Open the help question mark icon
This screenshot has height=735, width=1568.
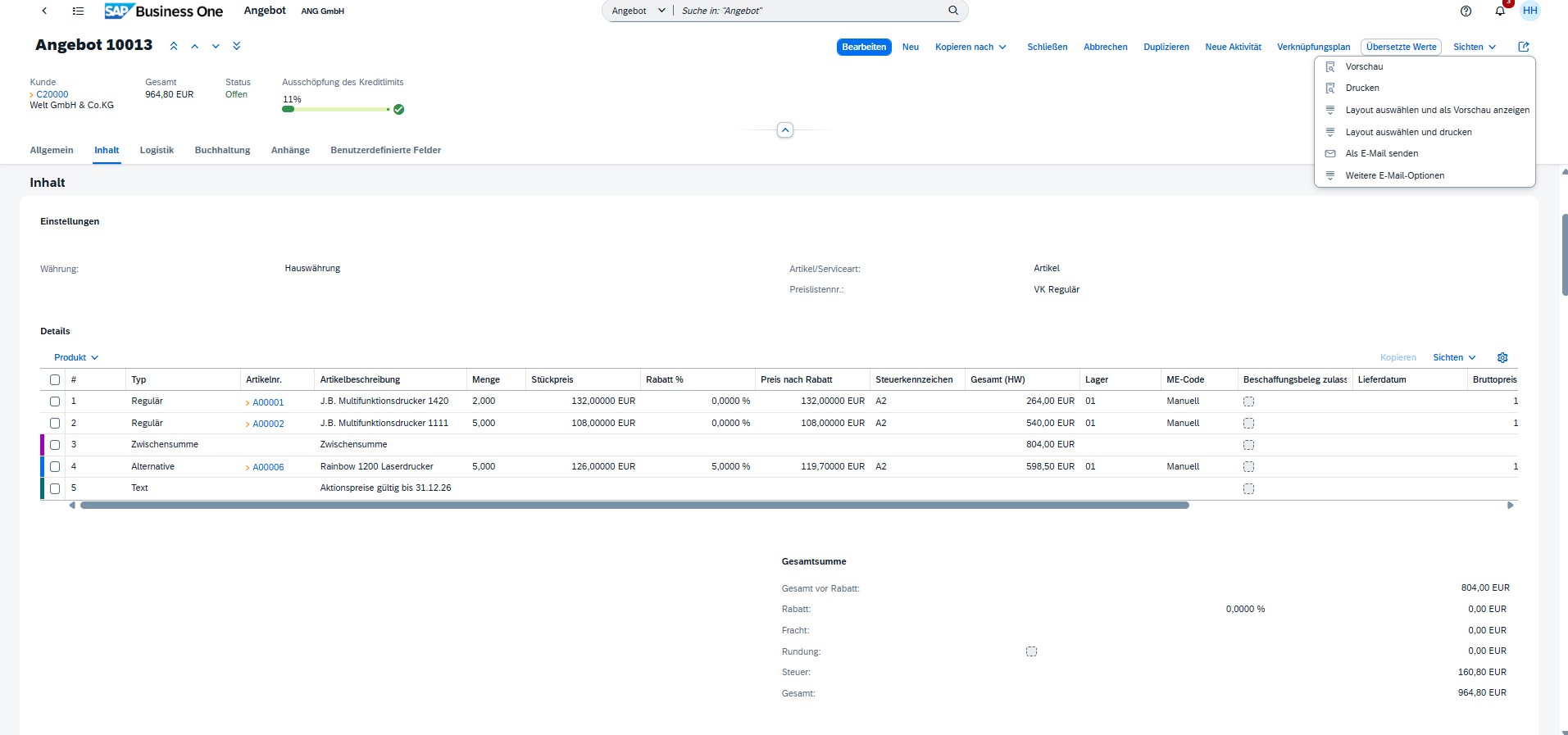click(x=1466, y=11)
